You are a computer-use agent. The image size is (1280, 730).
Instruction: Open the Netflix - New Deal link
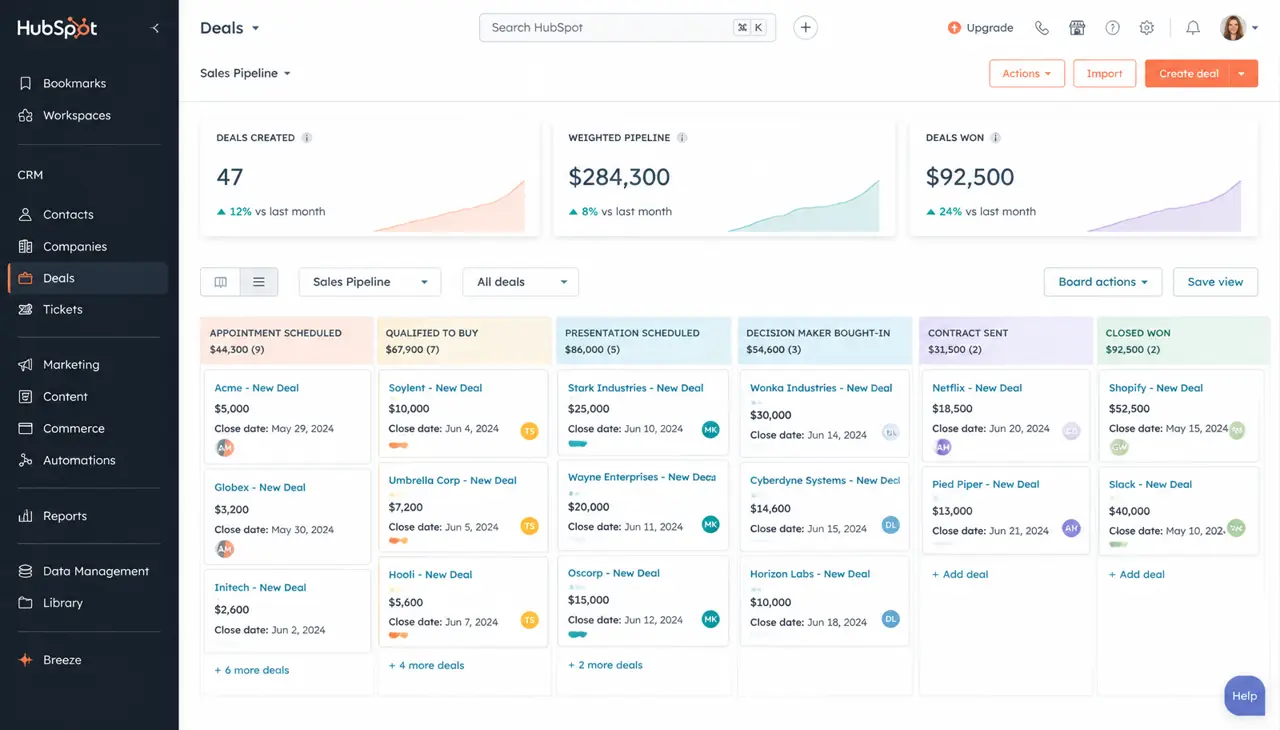[x=978, y=388]
